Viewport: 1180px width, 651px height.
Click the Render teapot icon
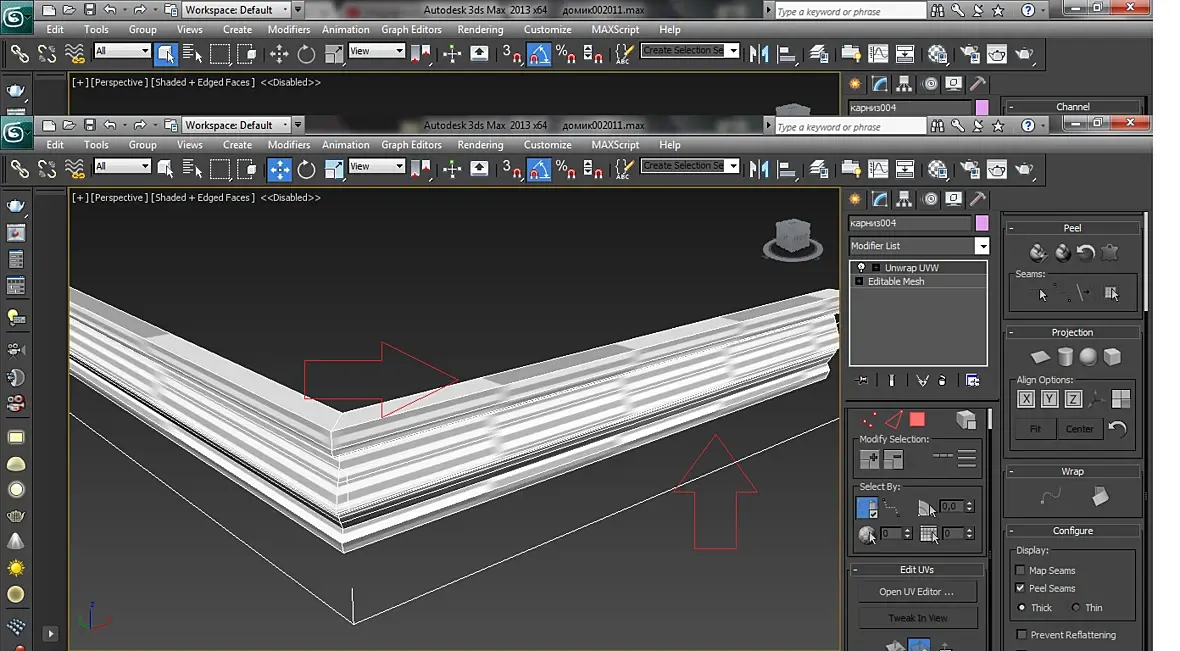coord(1024,169)
